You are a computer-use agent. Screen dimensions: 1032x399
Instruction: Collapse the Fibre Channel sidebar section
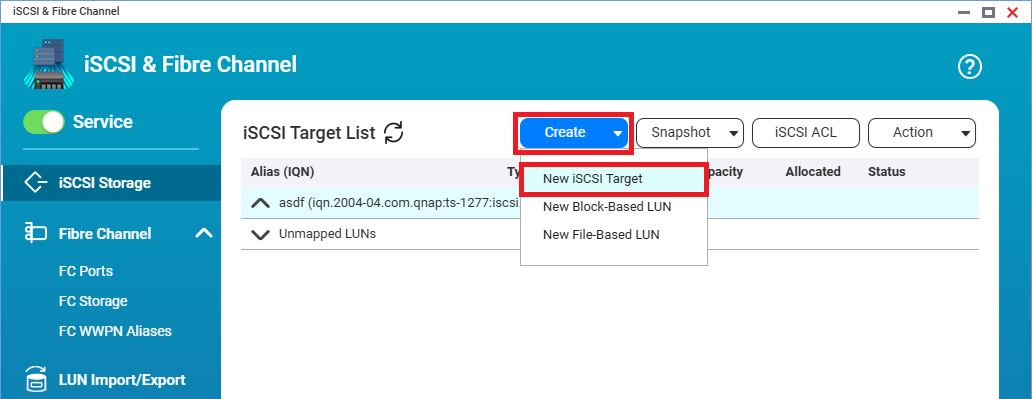click(x=204, y=233)
